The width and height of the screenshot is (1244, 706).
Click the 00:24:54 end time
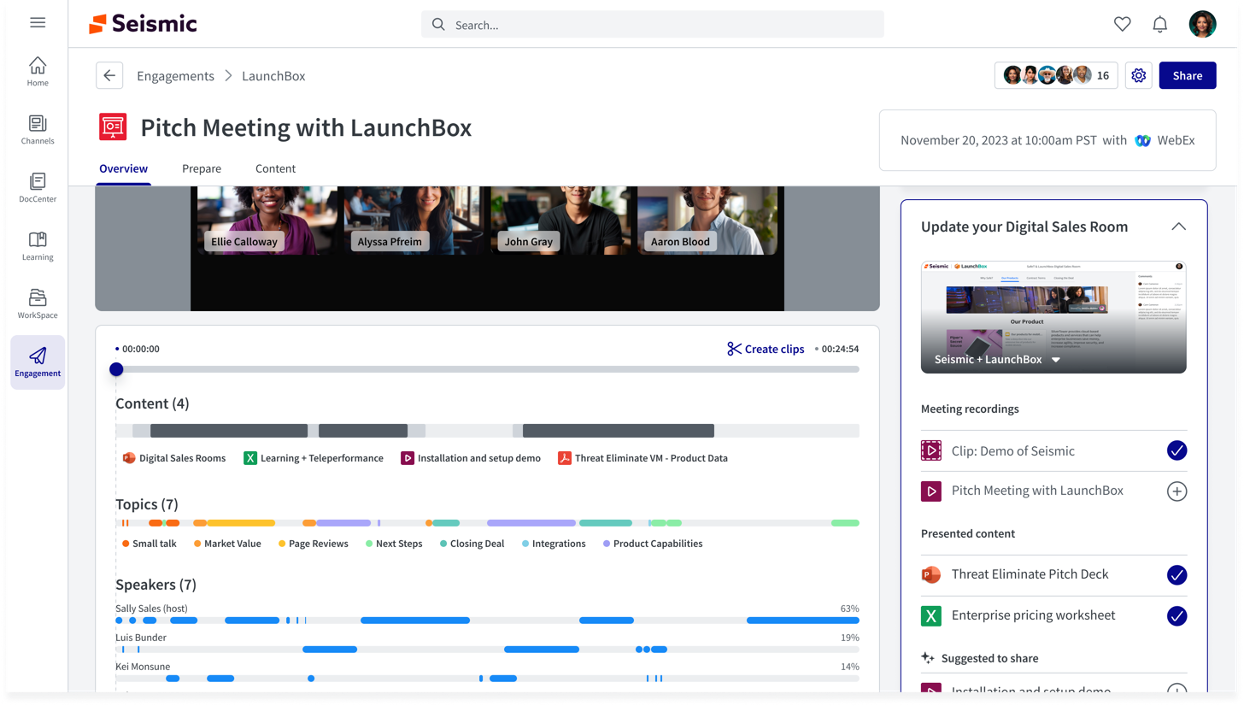(x=840, y=349)
